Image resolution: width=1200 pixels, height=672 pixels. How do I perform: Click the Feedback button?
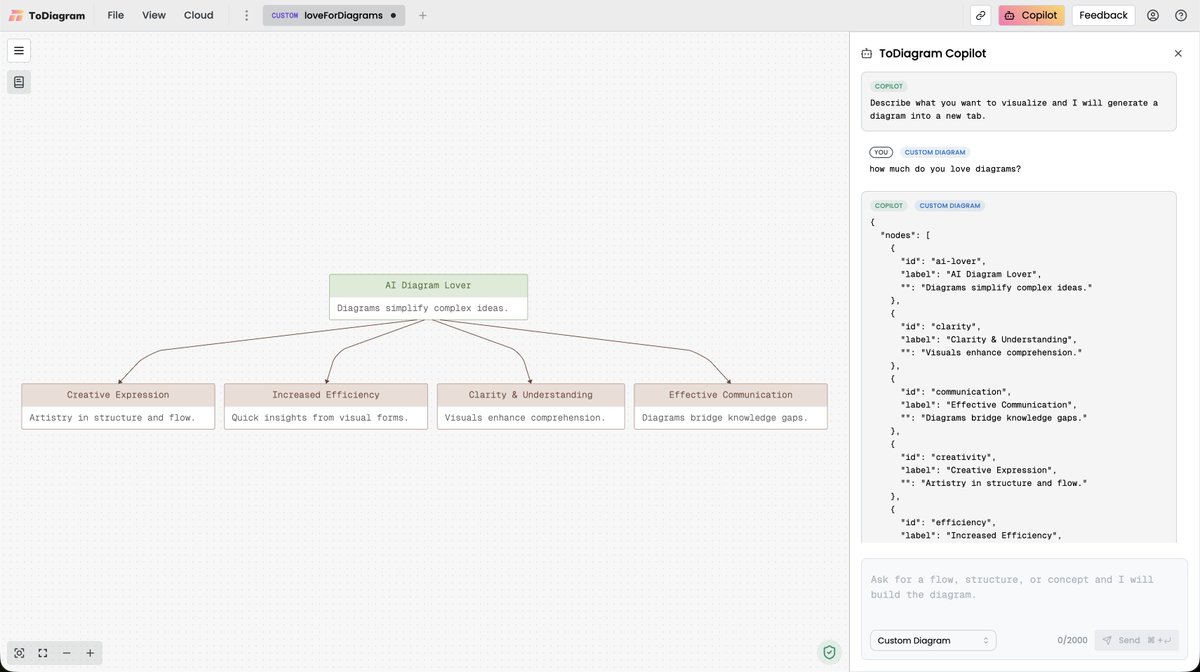point(1103,15)
